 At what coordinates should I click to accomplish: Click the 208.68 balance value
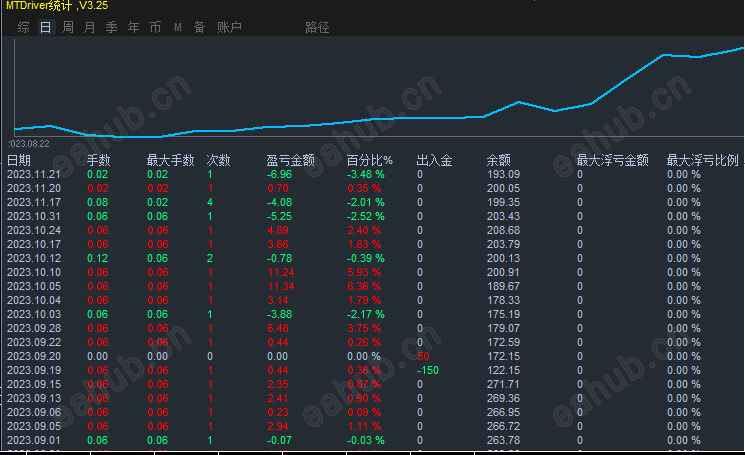[x=503, y=230]
